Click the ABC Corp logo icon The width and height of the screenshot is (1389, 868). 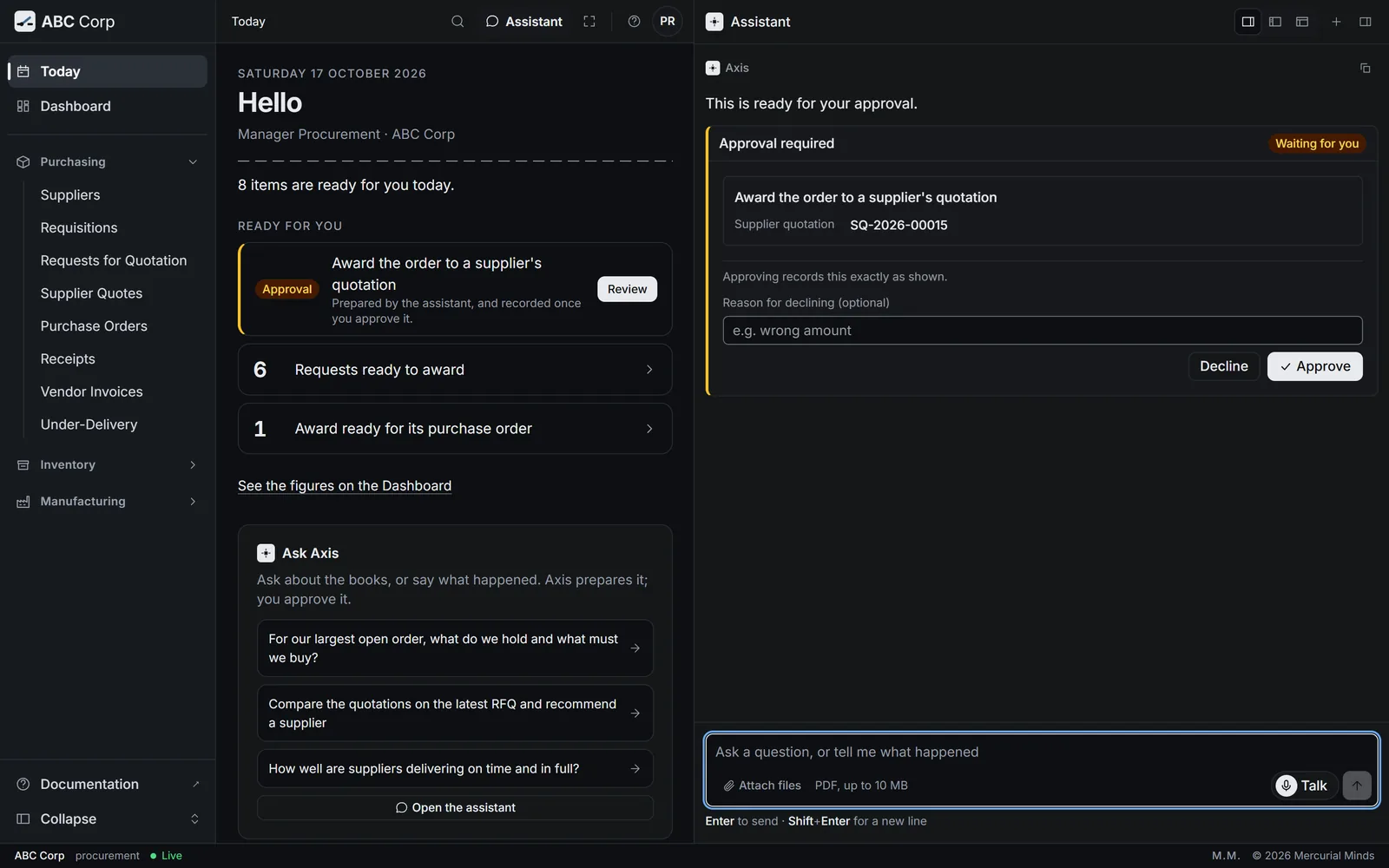(25, 22)
